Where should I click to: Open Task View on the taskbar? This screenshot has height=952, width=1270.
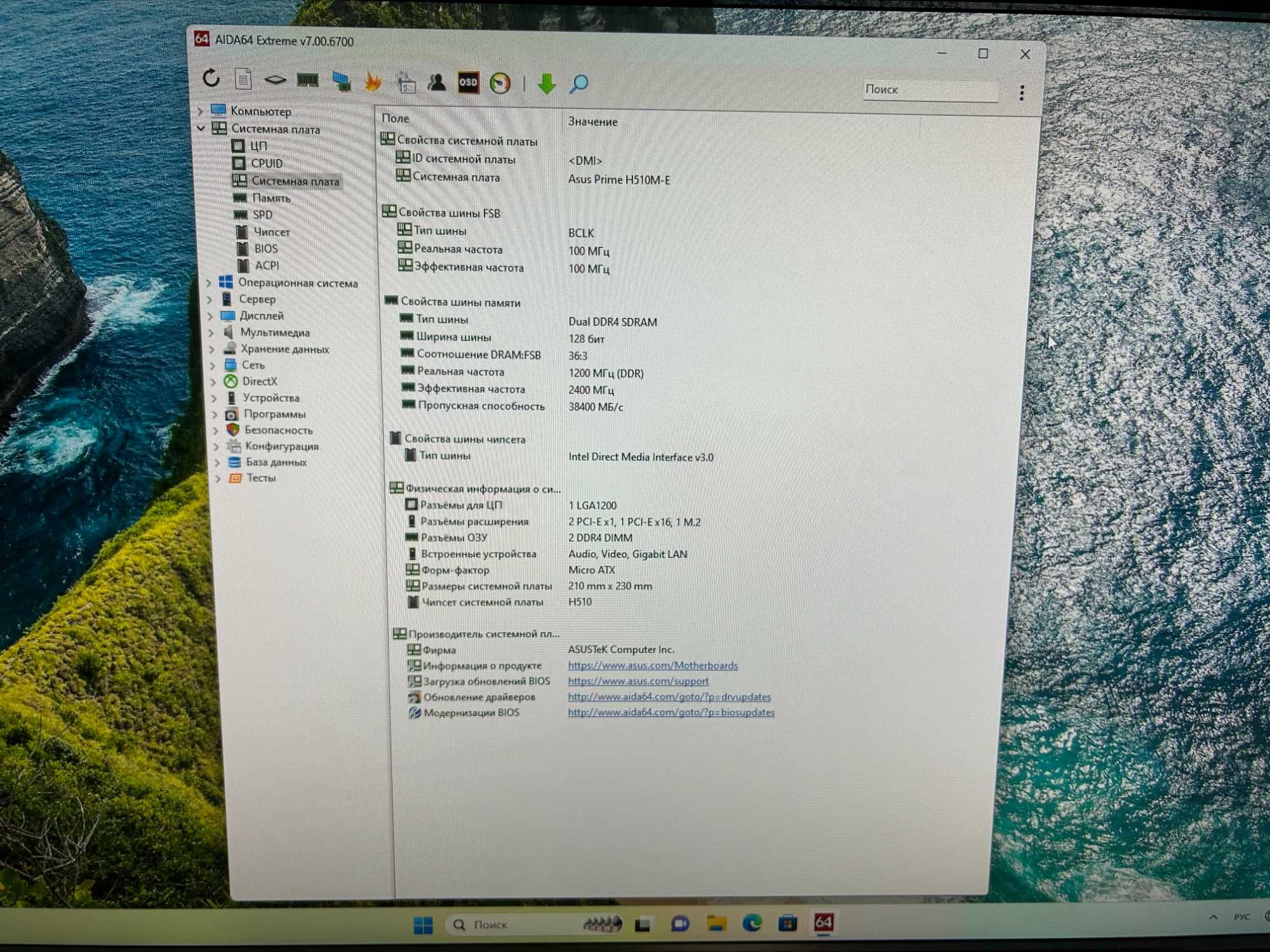click(643, 925)
